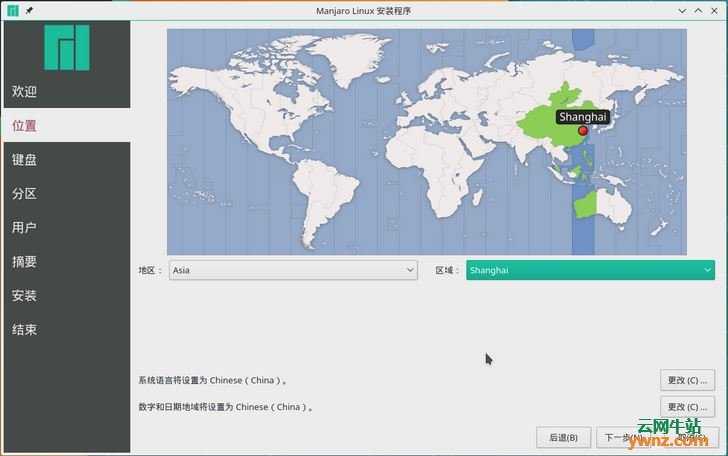Click the Manjaro icon in title bar
Image resolution: width=728 pixels, height=456 pixels.
(13, 10)
